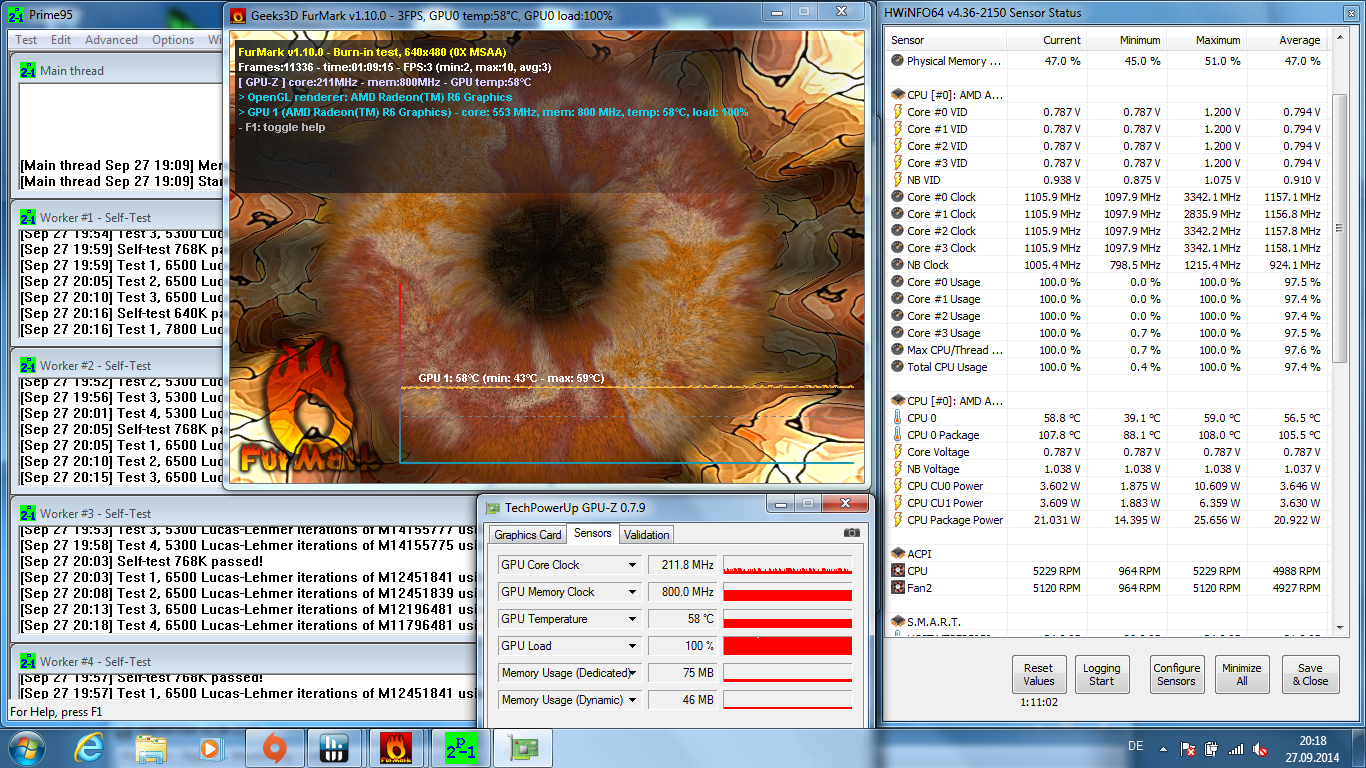Screen dimensions: 1366x768
Task: Click the Fan2 sensor icon under ACPI
Action: [897, 588]
